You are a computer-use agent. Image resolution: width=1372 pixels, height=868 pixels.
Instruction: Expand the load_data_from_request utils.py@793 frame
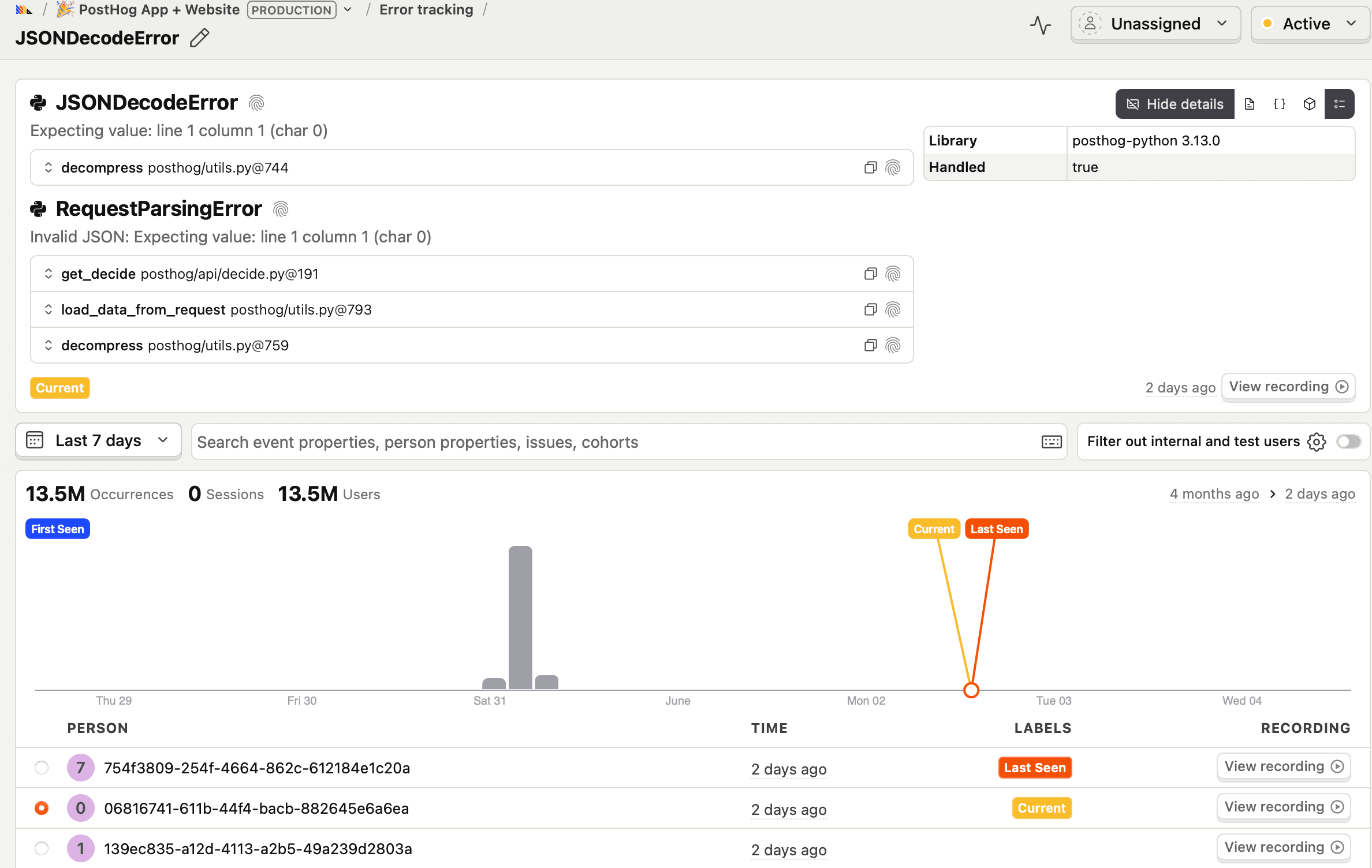click(x=49, y=309)
